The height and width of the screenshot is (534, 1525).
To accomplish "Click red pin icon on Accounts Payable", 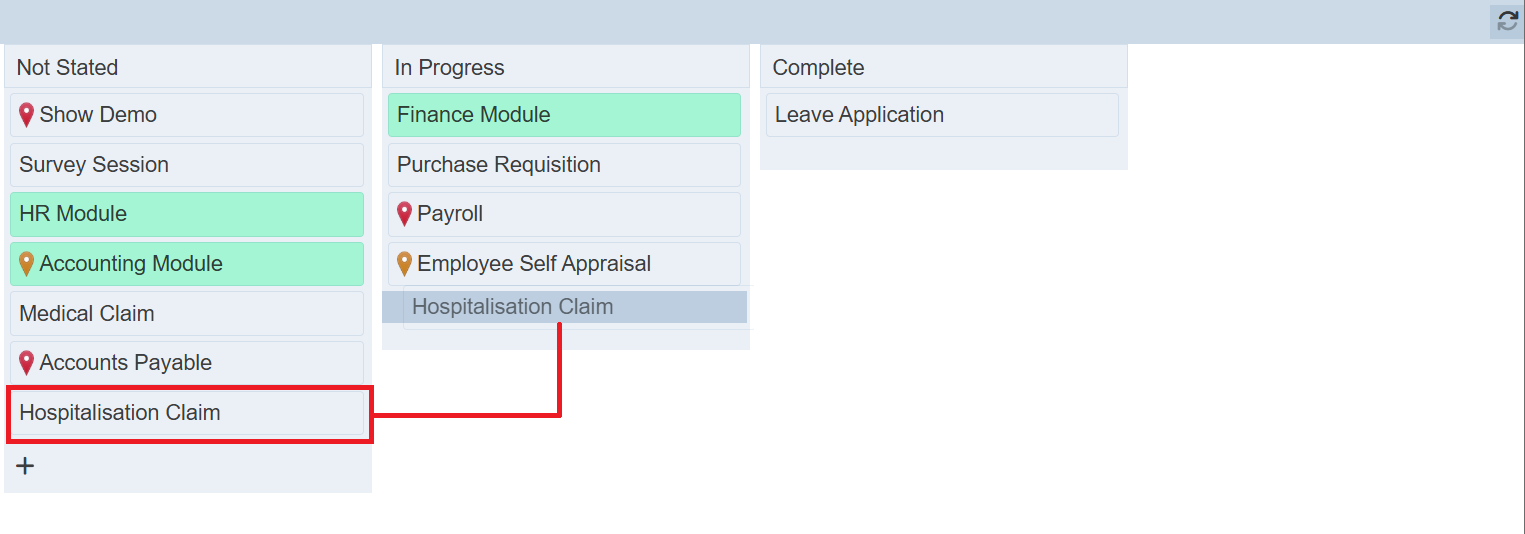I will point(27,363).
